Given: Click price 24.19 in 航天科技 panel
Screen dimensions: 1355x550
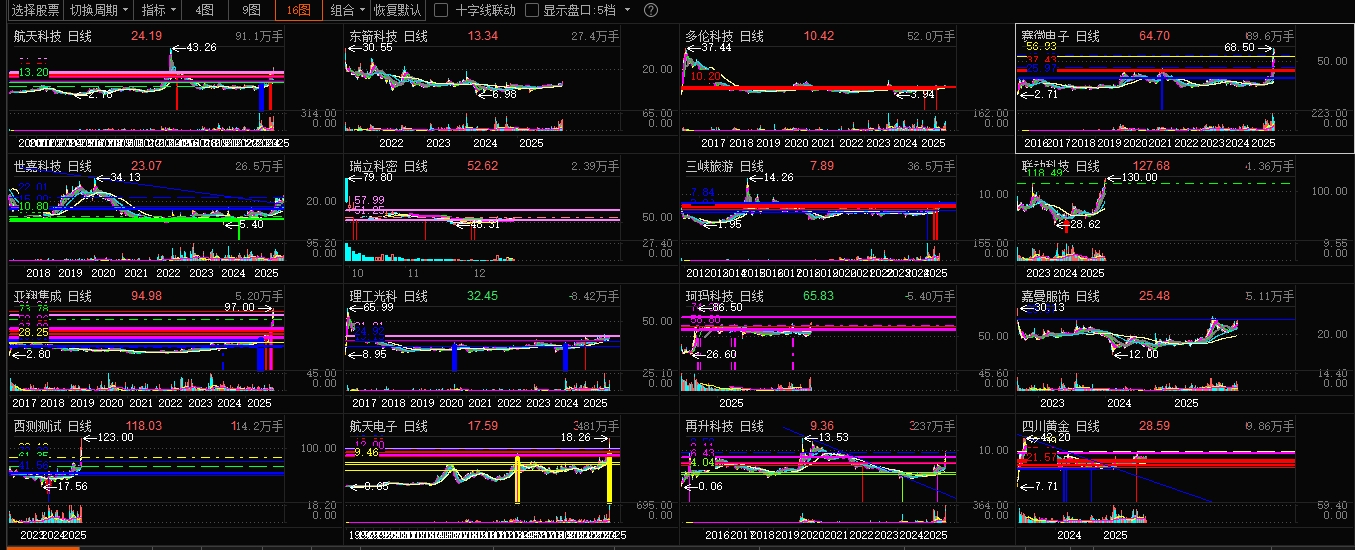Looking at the screenshot, I should coord(146,36).
